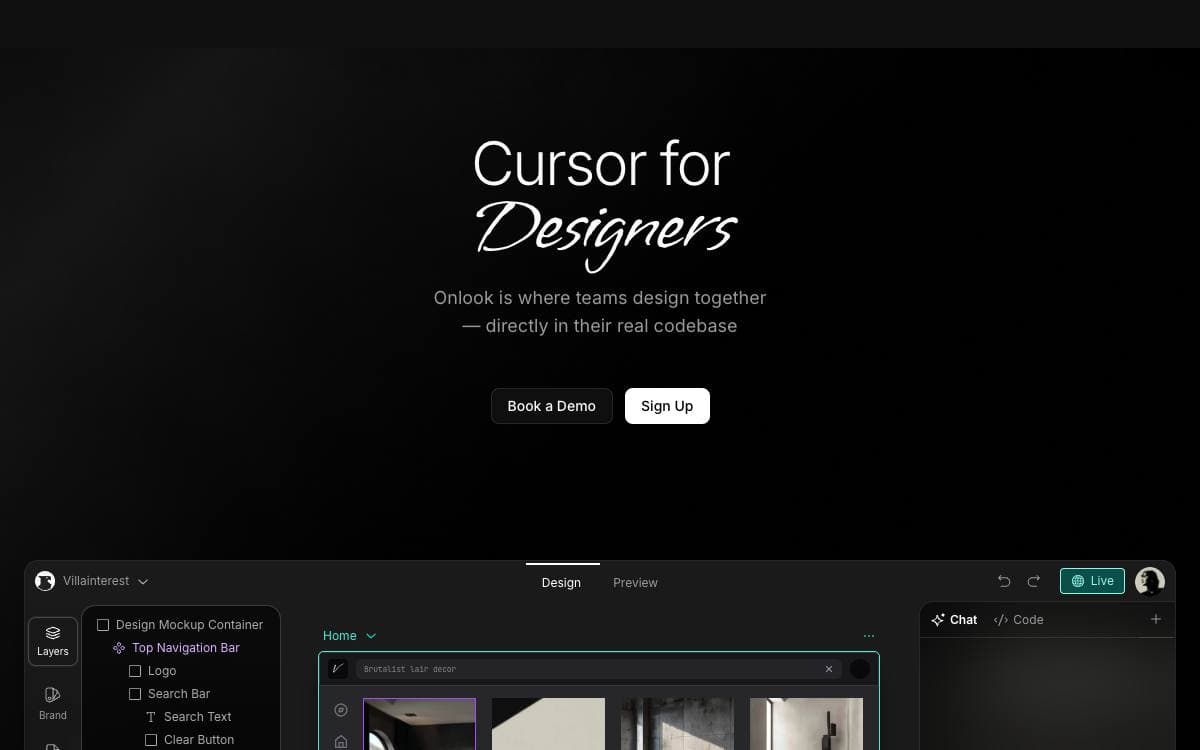Click the undo arrow icon
Image resolution: width=1200 pixels, height=750 pixels.
pyautogui.click(x=1004, y=581)
